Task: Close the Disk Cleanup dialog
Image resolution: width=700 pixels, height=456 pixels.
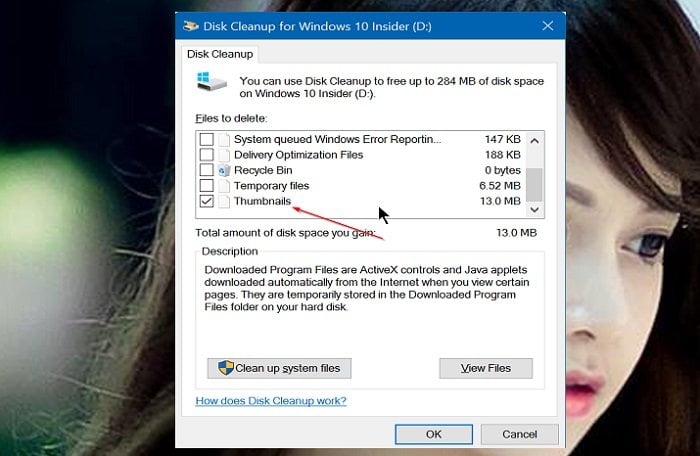Action: click(x=548, y=26)
